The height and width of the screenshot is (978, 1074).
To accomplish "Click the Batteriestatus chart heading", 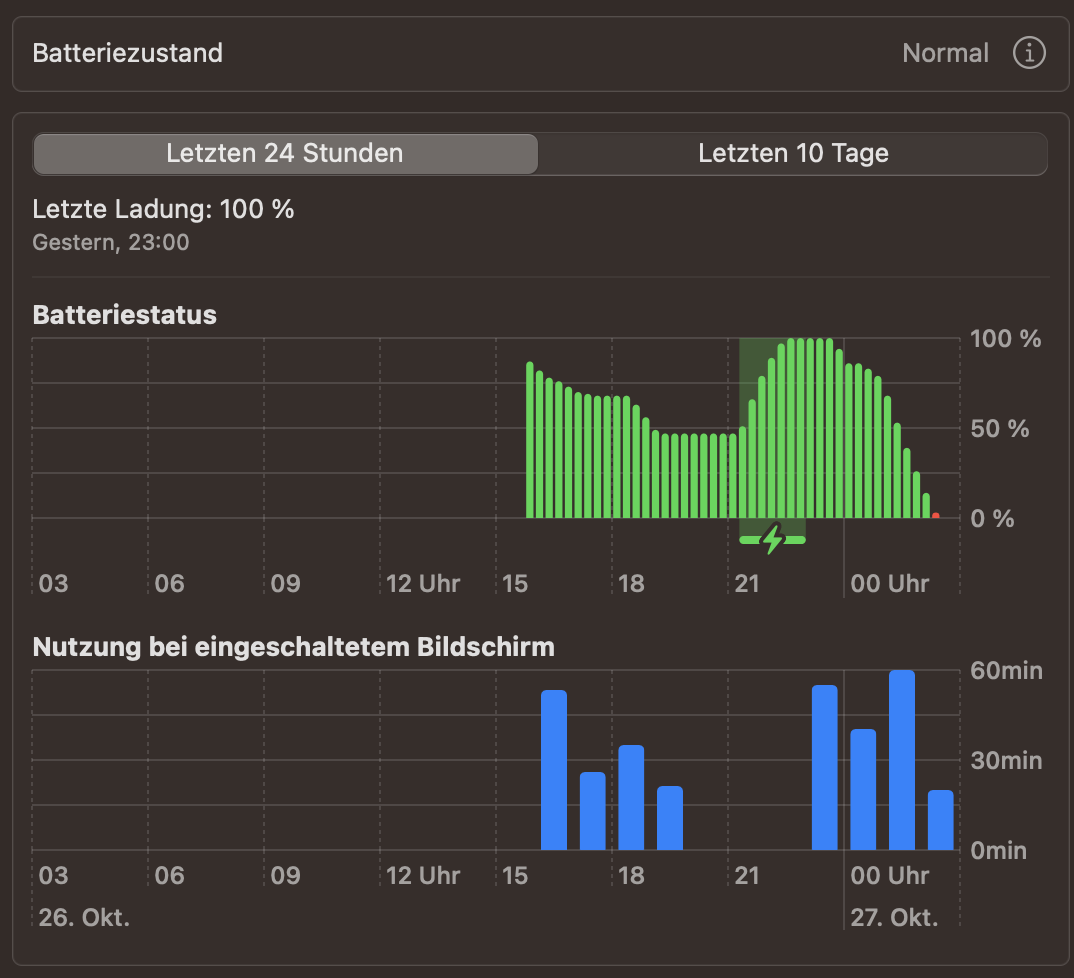I will point(125,315).
